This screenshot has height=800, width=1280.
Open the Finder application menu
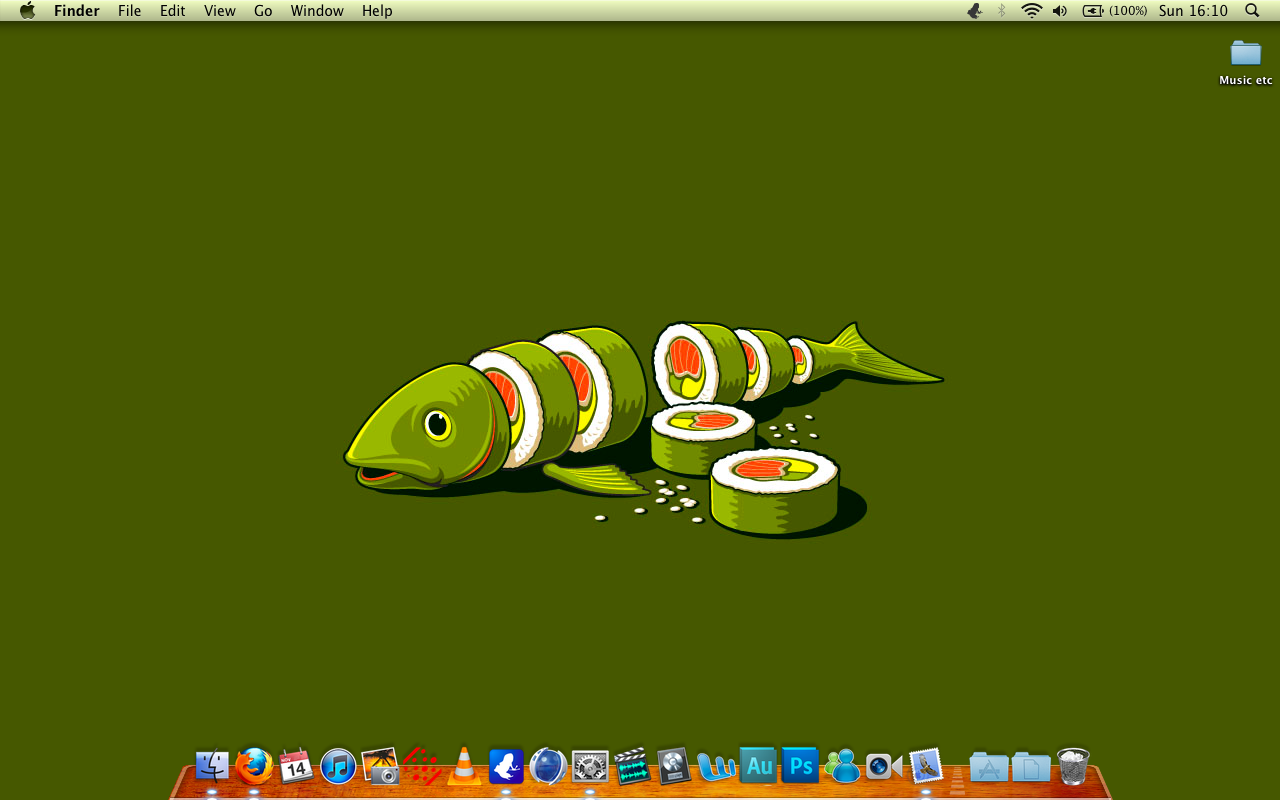76,11
